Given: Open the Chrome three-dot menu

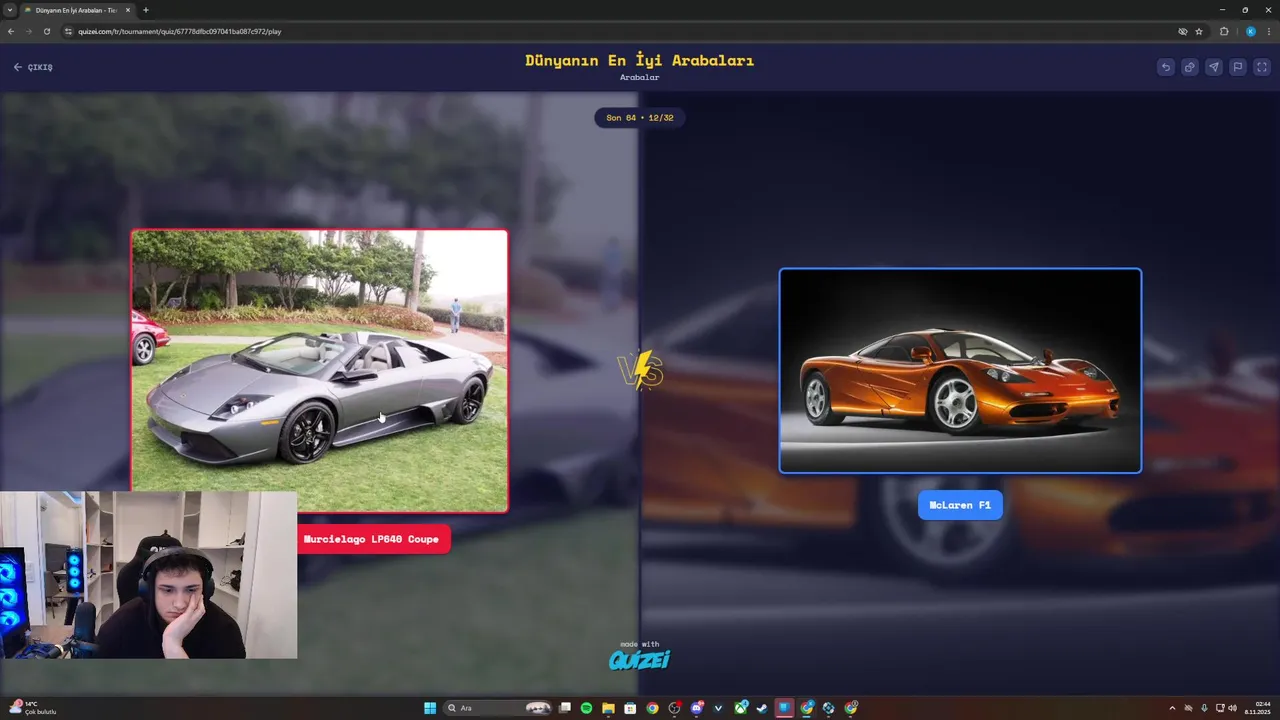Looking at the screenshot, I should [1269, 31].
